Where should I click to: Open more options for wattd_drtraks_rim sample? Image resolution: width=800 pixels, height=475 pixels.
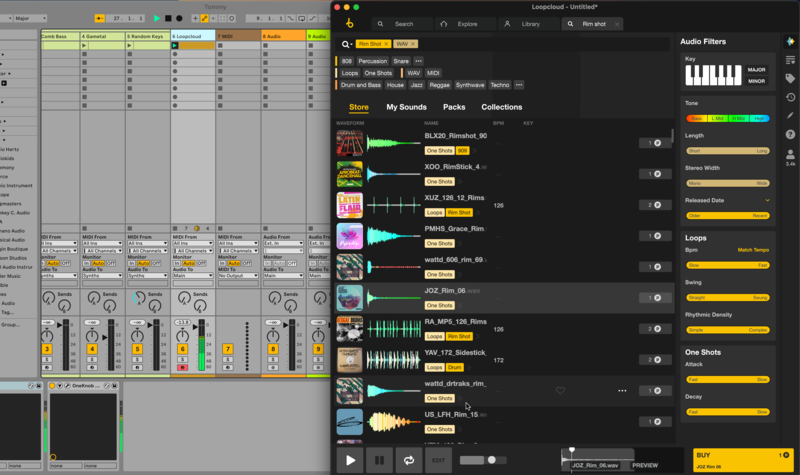tap(622, 391)
